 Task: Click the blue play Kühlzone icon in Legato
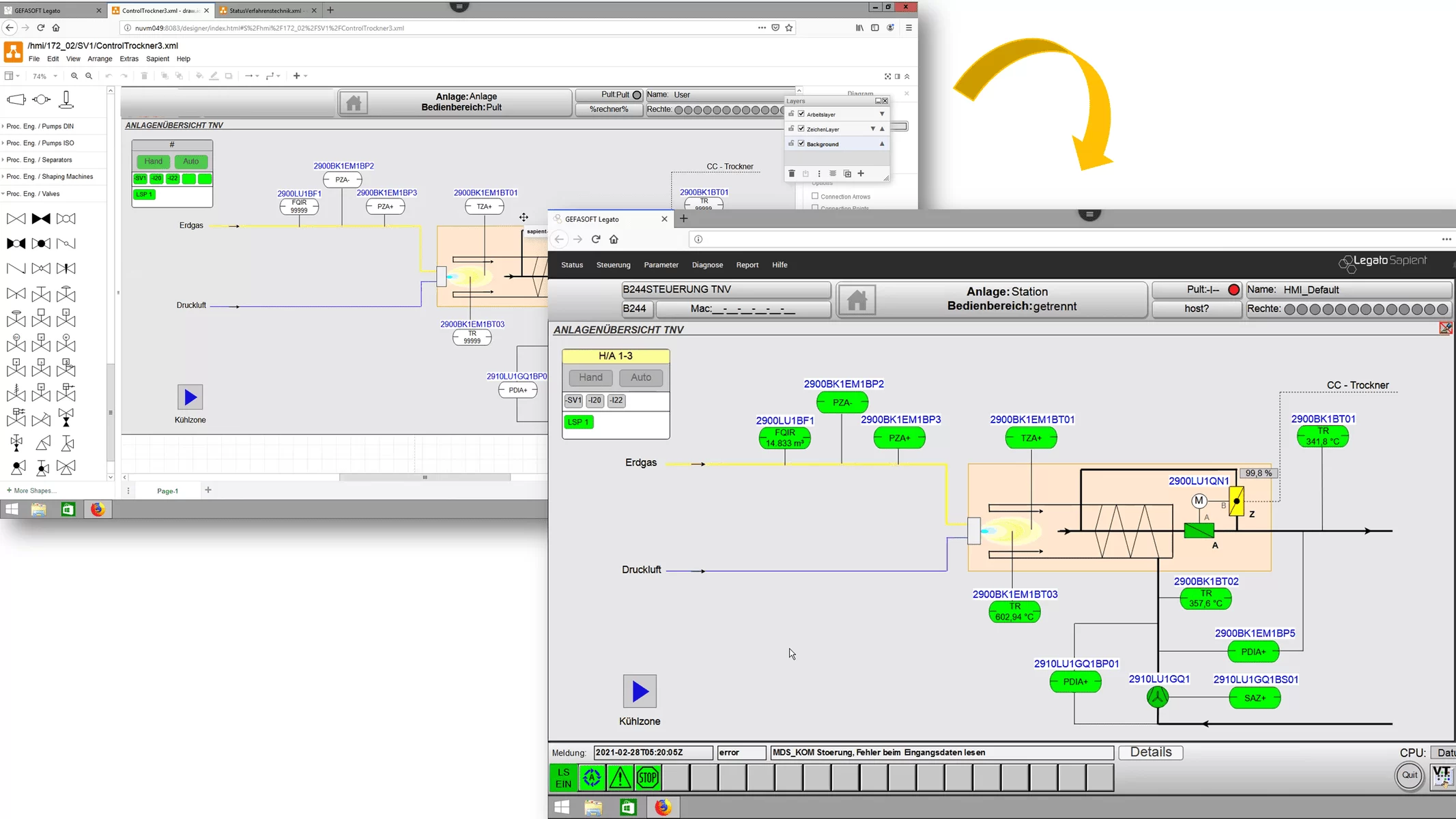(x=640, y=691)
